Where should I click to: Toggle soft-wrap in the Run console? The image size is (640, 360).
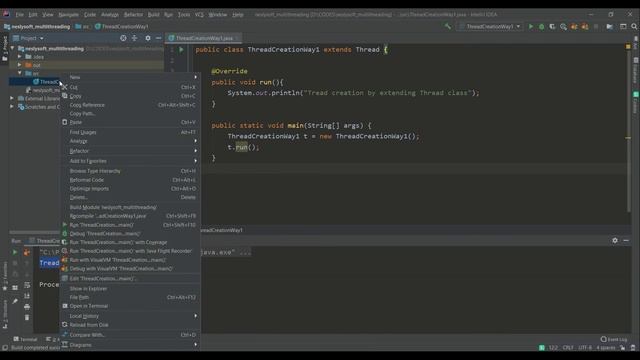tap(27, 285)
